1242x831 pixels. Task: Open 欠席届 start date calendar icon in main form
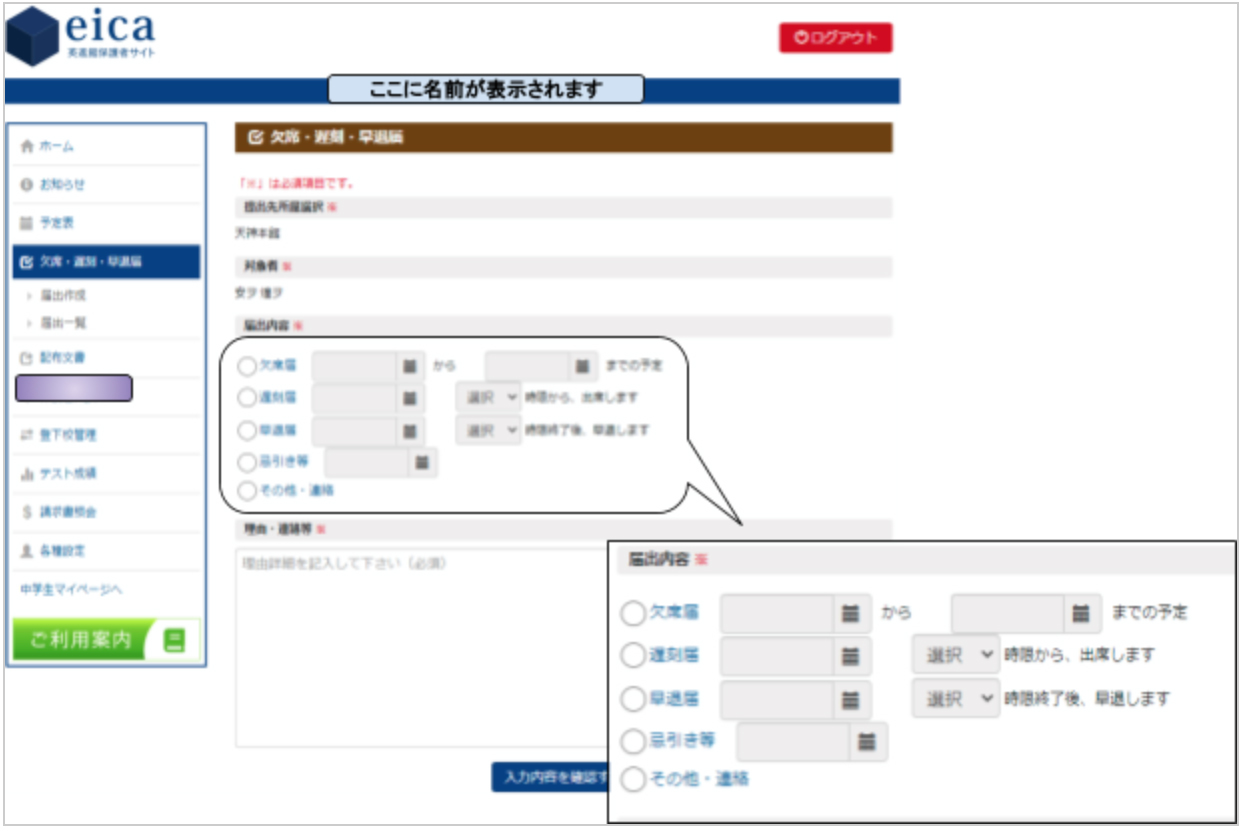coord(409,366)
